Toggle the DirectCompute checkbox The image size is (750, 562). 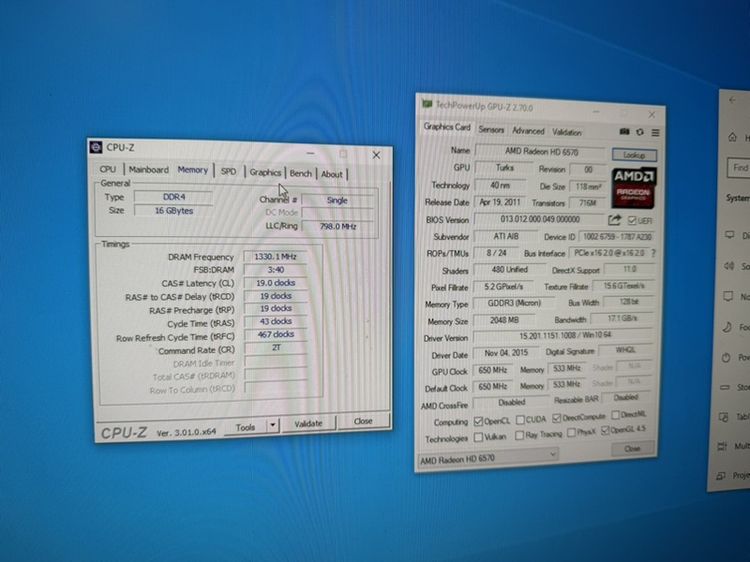[x=556, y=418]
